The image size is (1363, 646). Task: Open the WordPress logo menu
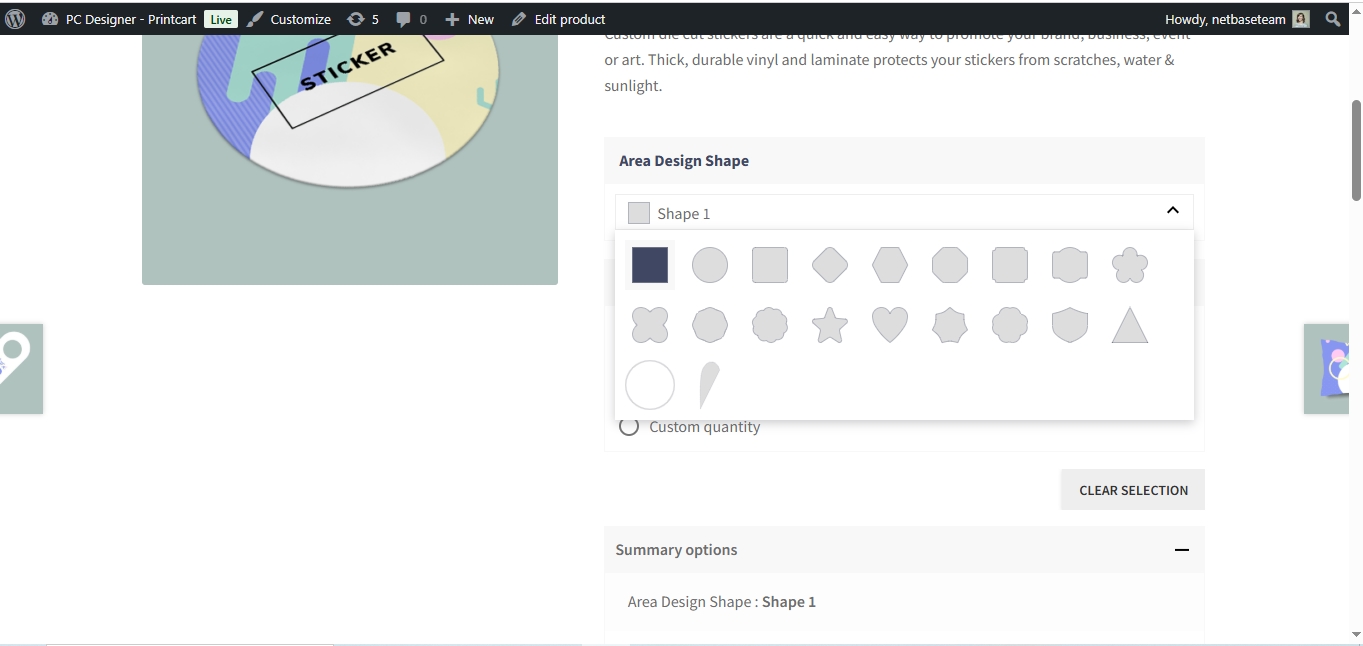point(15,19)
